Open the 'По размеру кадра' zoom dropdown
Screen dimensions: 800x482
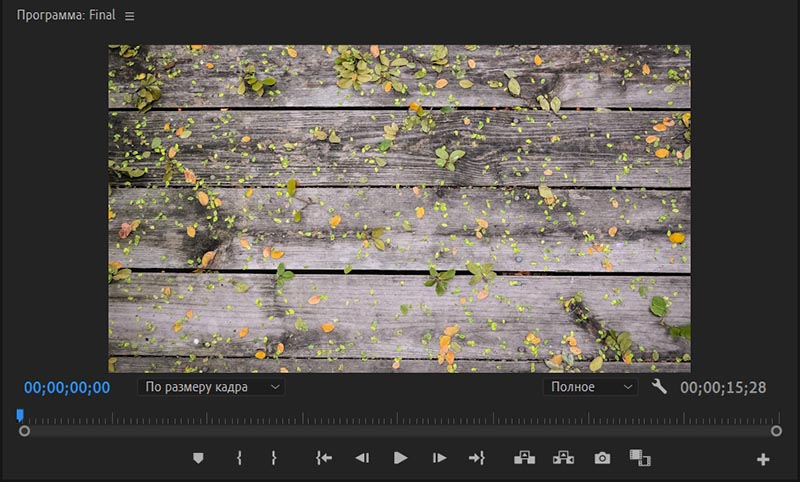tap(211, 387)
